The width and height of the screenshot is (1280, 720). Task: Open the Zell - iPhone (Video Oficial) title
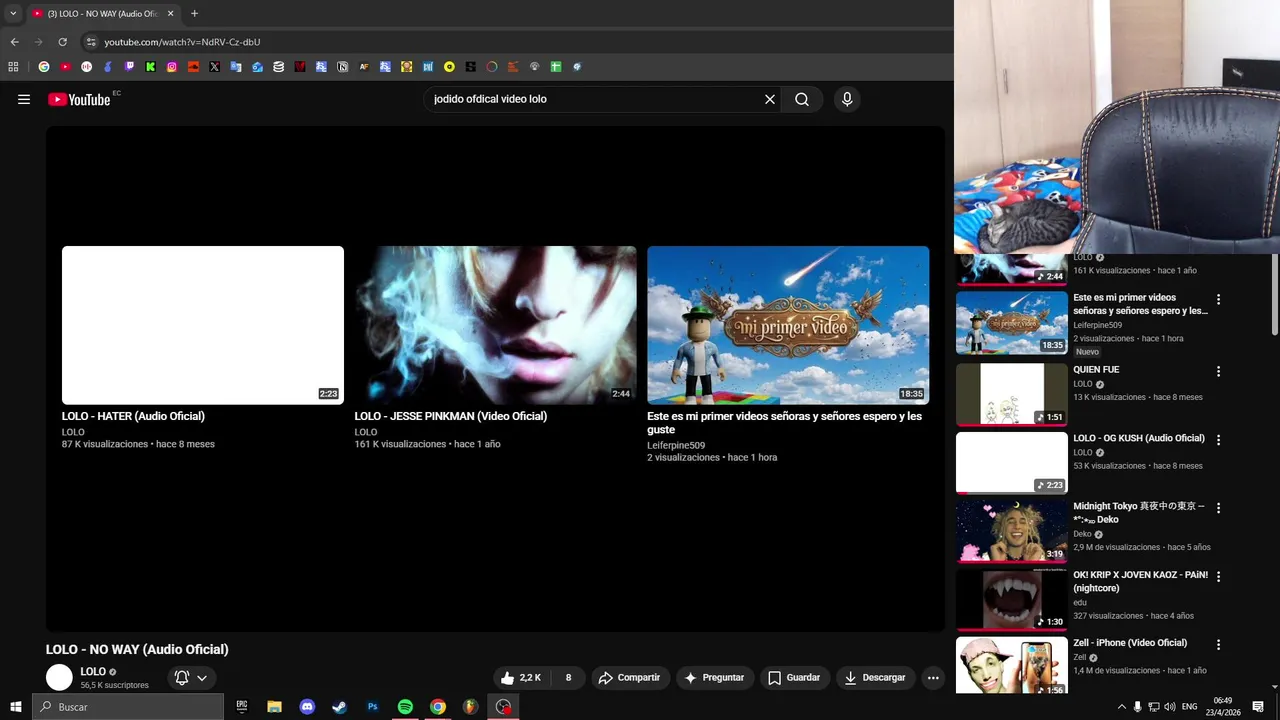pos(1130,643)
